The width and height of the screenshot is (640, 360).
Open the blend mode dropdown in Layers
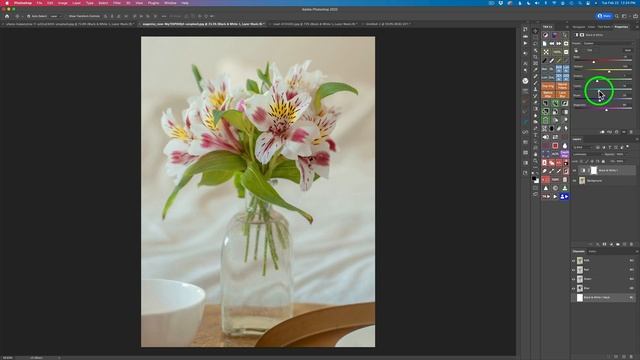[587, 154]
